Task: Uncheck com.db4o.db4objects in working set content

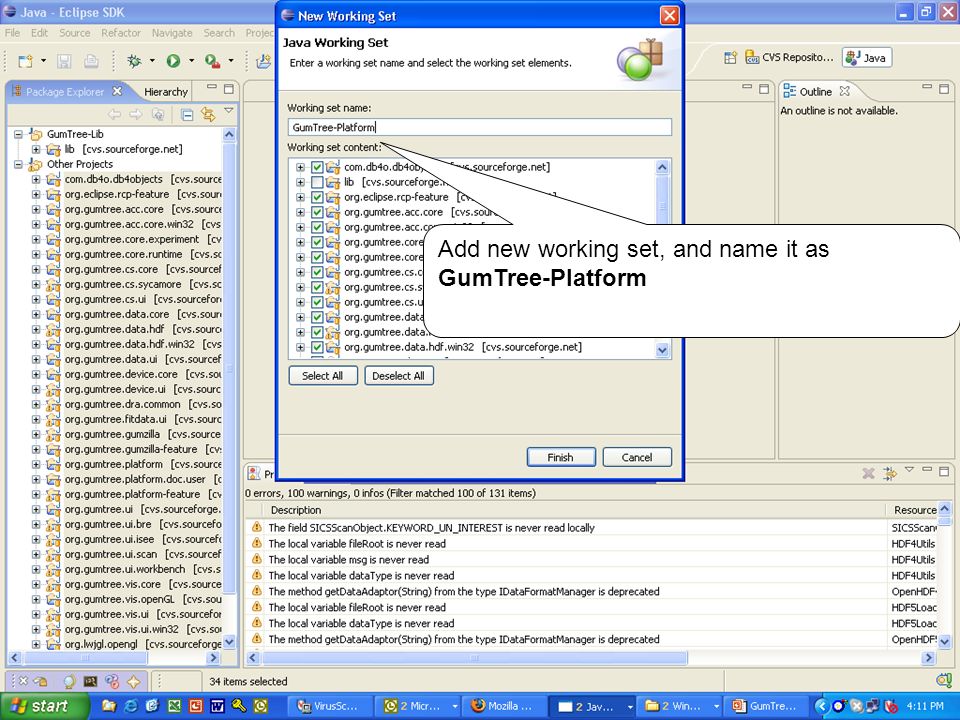Action: point(317,167)
